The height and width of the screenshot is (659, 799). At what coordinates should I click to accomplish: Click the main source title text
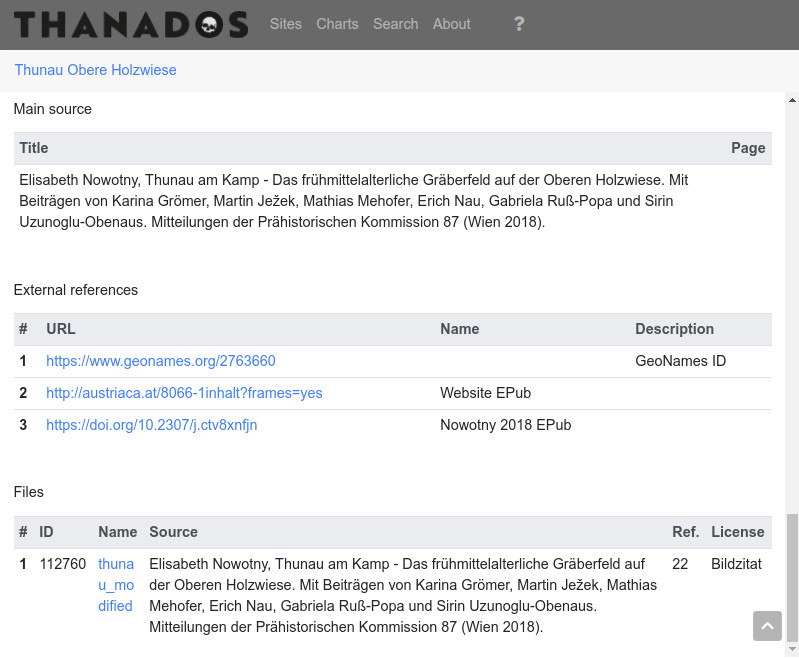[354, 201]
